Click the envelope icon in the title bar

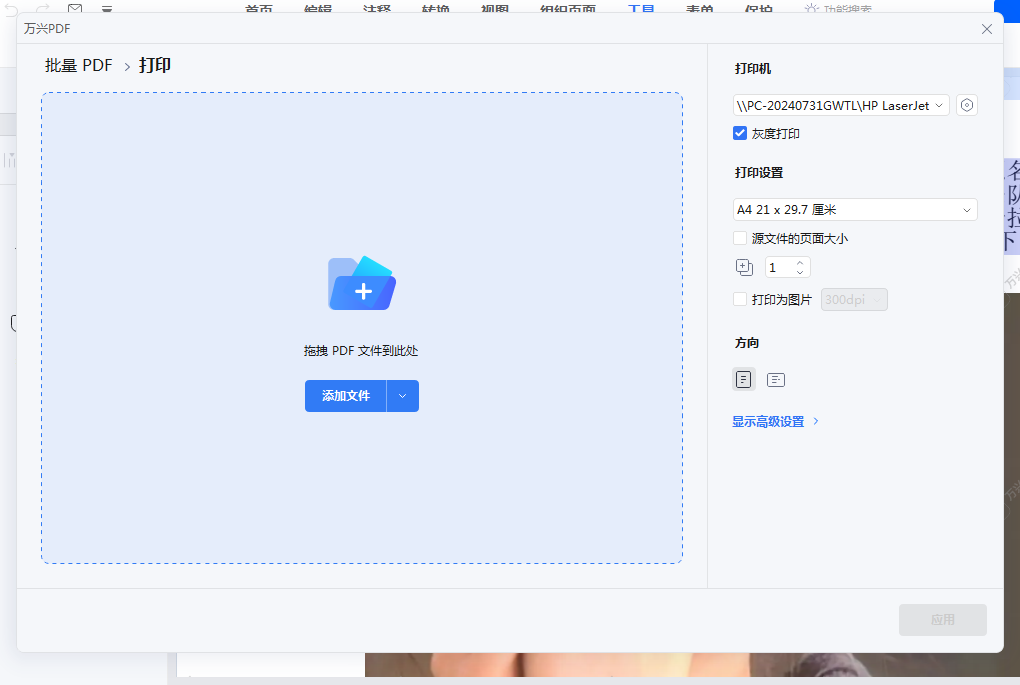pos(74,10)
